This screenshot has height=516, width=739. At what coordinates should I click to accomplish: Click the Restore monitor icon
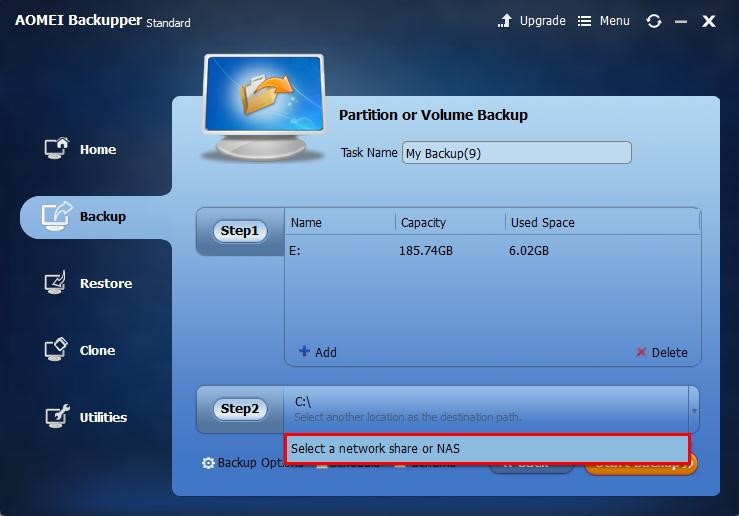(x=56, y=283)
